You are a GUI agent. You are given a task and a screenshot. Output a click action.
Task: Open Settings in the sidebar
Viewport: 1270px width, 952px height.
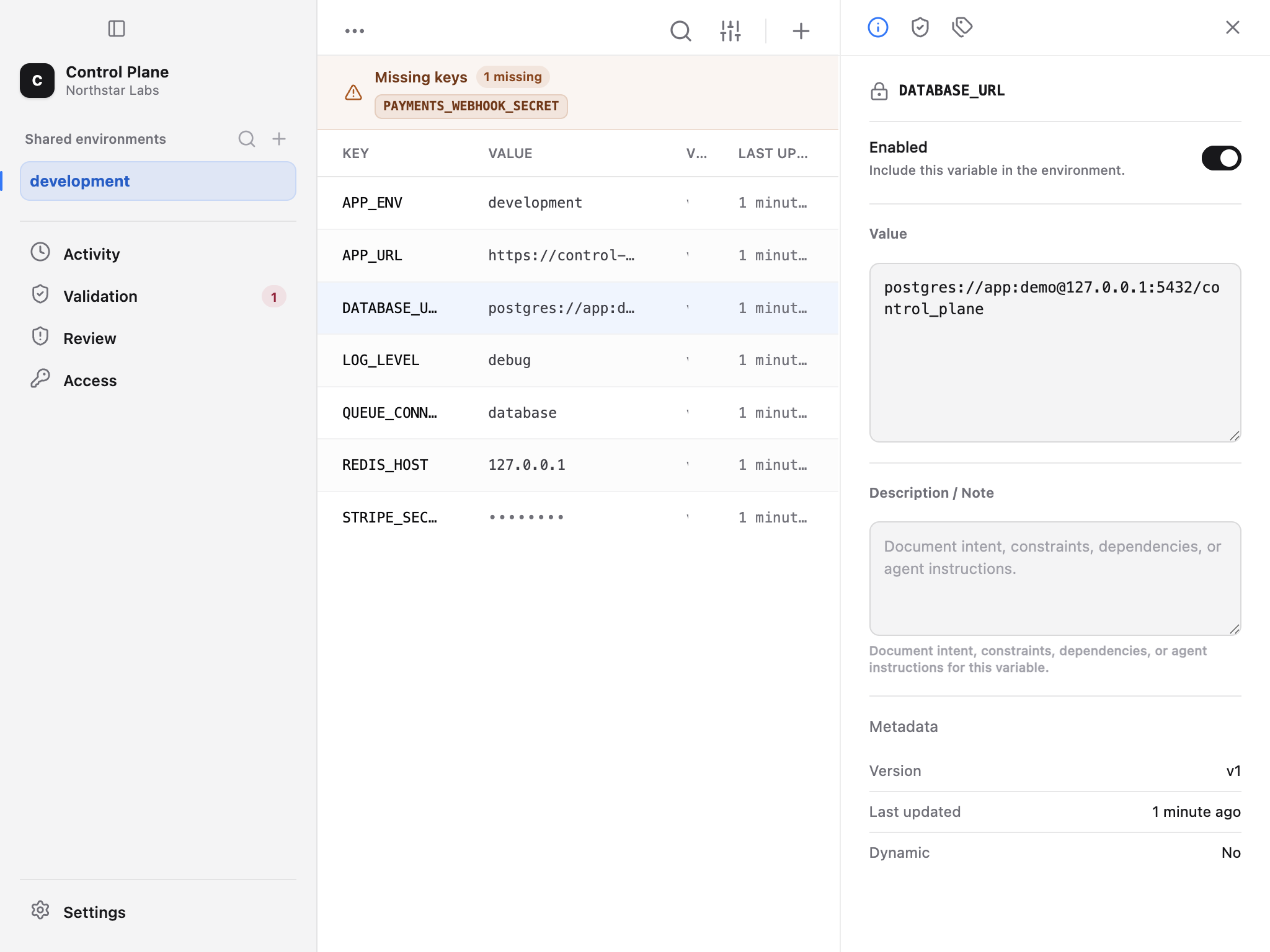(x=158, y=912)
